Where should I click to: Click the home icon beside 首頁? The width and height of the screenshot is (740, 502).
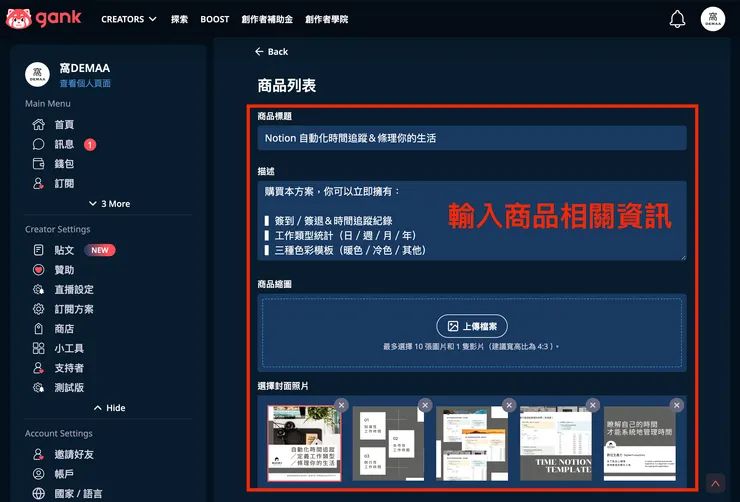[39, 125]
